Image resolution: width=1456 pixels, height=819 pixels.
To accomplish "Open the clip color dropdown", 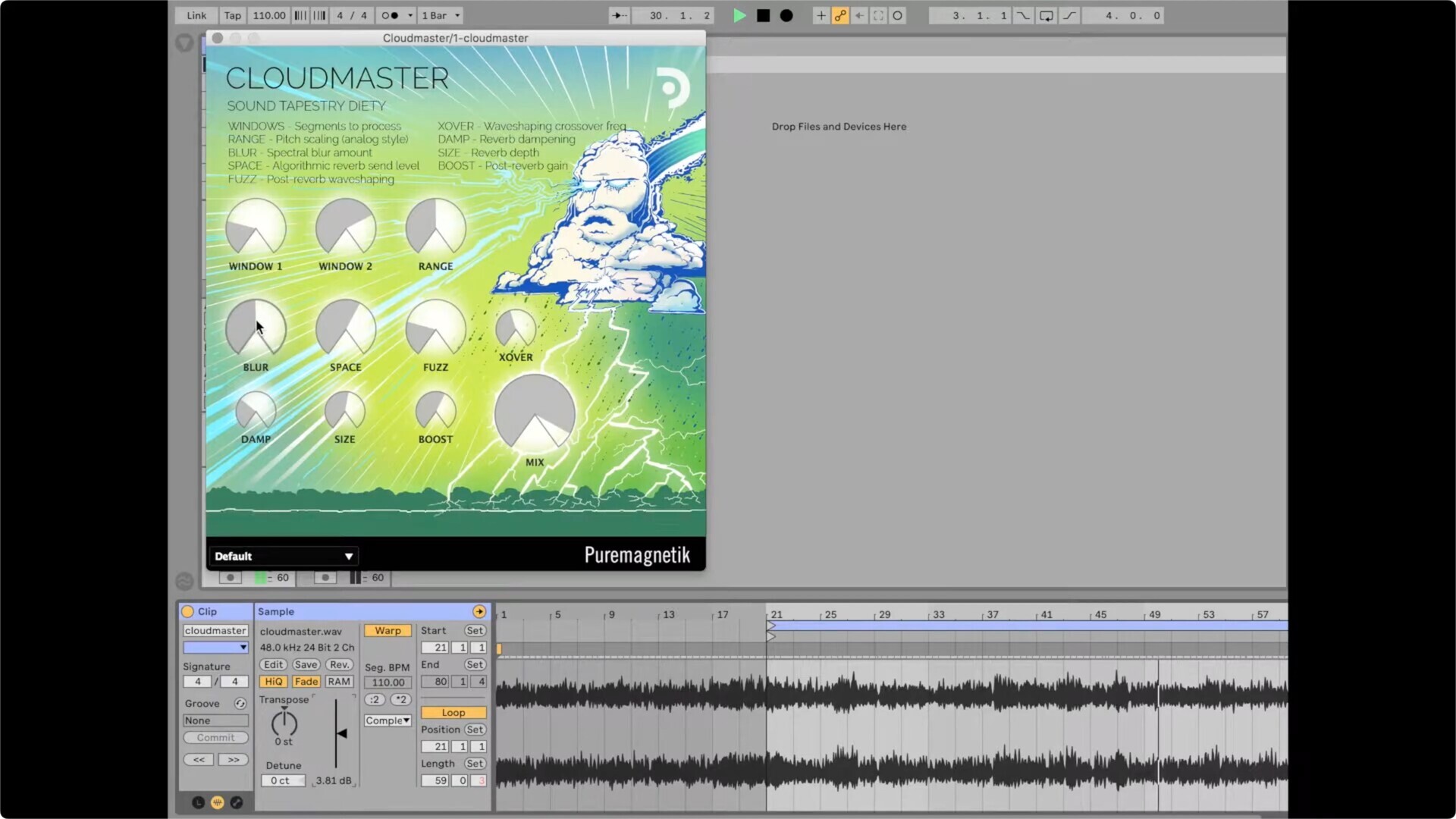I will point(215,647).
